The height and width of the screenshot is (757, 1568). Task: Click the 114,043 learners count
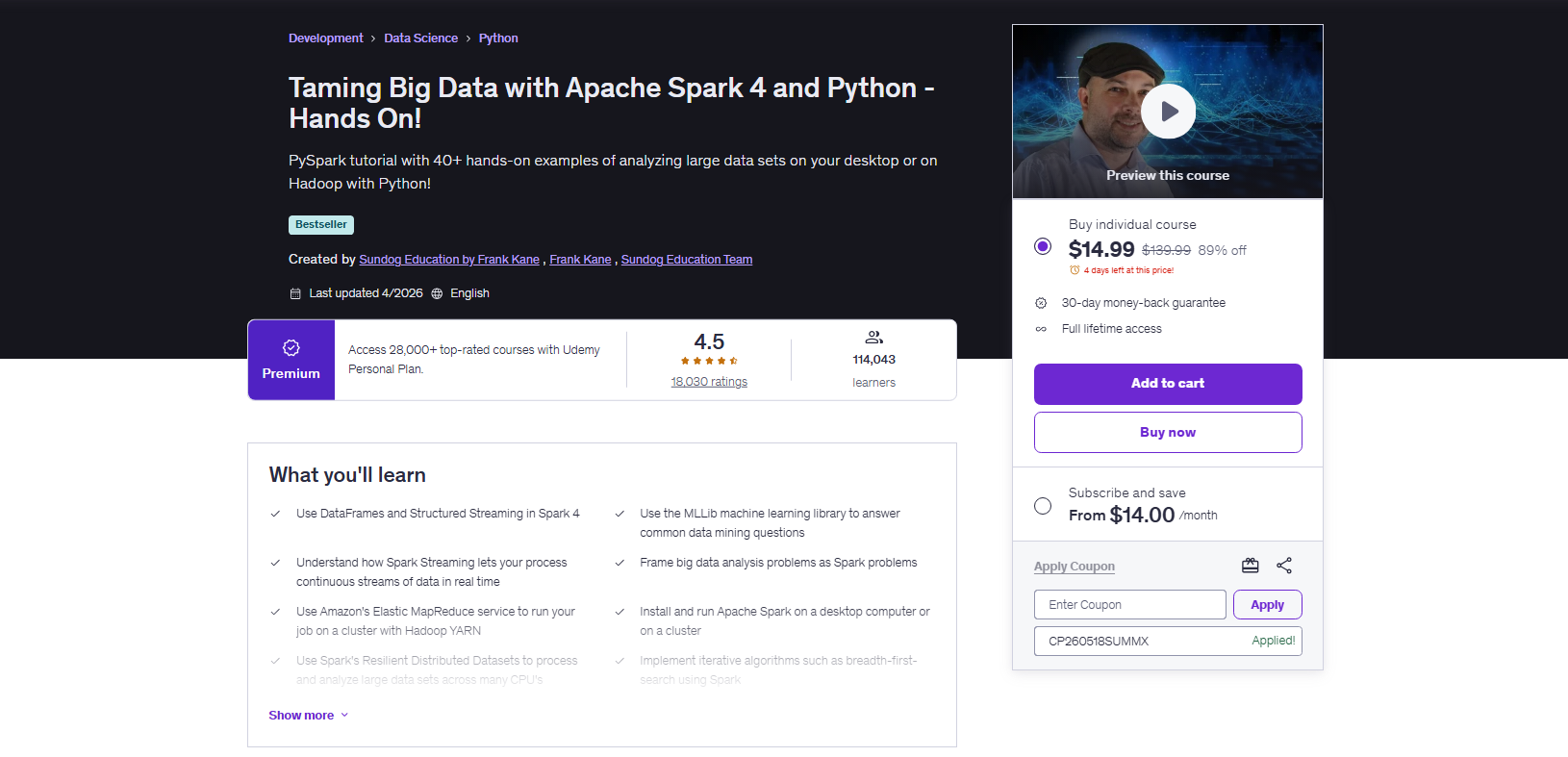pyautogui.click(x=873, y=360)
